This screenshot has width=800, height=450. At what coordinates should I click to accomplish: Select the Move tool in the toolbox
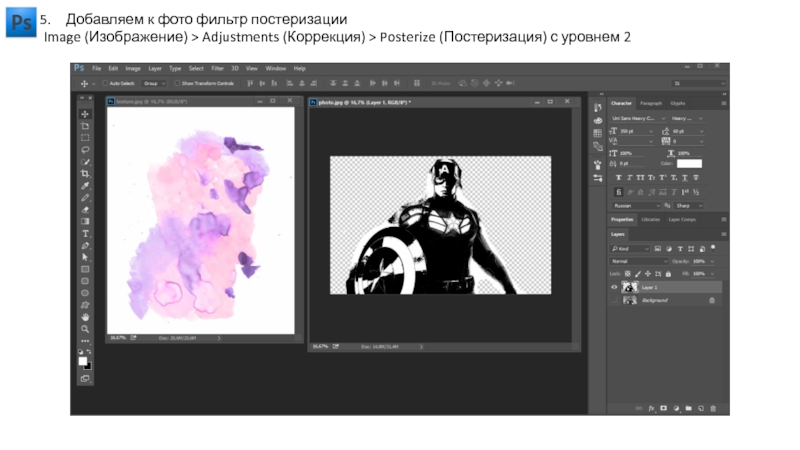85,114
